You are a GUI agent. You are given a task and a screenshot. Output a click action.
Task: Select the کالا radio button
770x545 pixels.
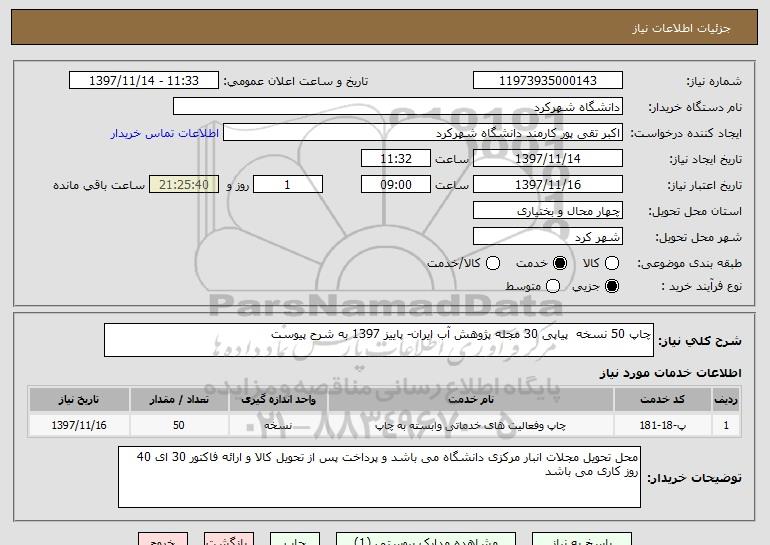[612, 263]
